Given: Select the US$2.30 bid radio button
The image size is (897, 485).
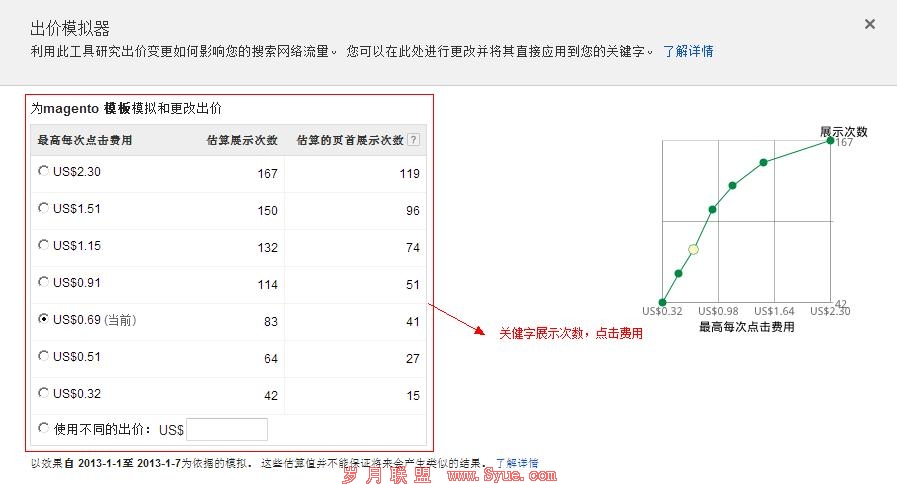Looking at the screenshot, I should click(43, 171).
